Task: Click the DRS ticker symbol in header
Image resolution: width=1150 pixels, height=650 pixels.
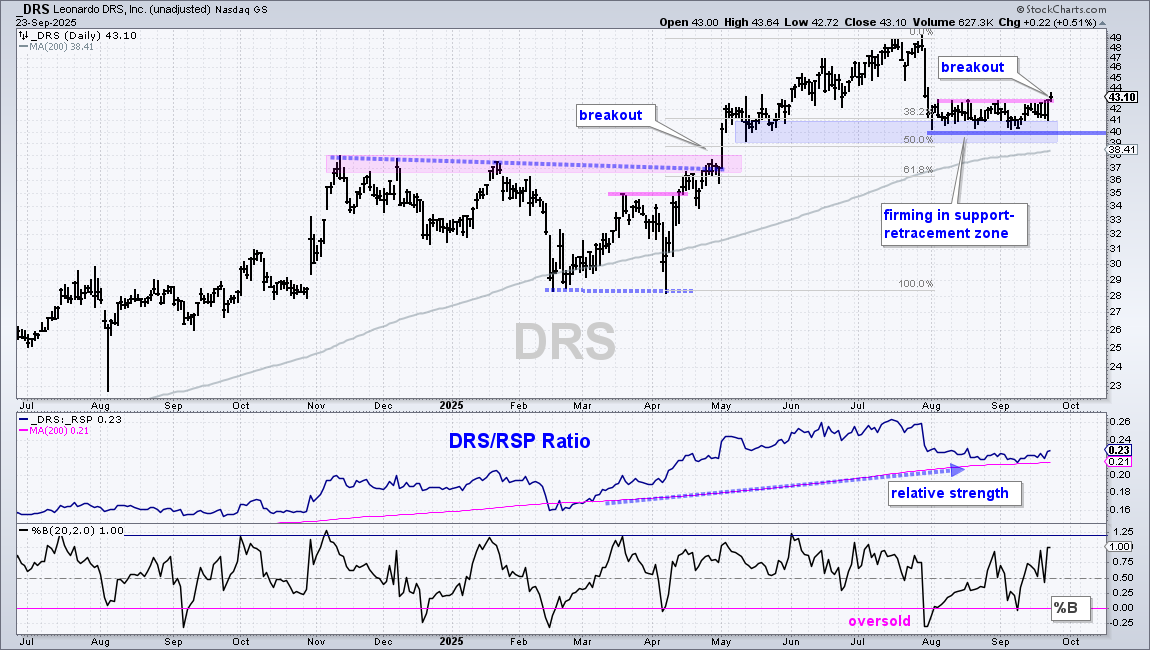Action: [x=34, y=10]
